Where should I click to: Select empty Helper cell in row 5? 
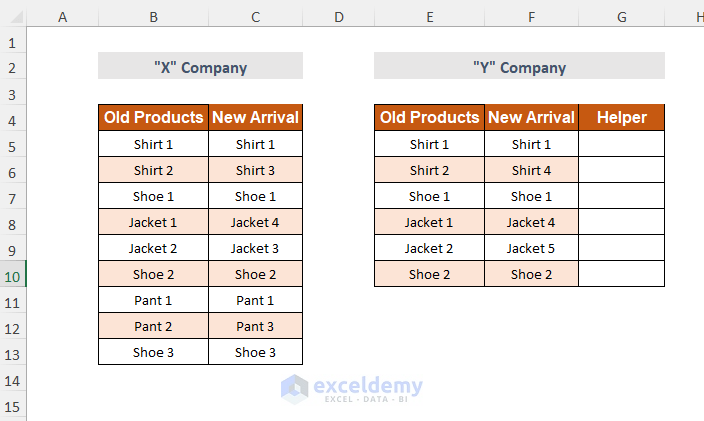click(621, 144)
